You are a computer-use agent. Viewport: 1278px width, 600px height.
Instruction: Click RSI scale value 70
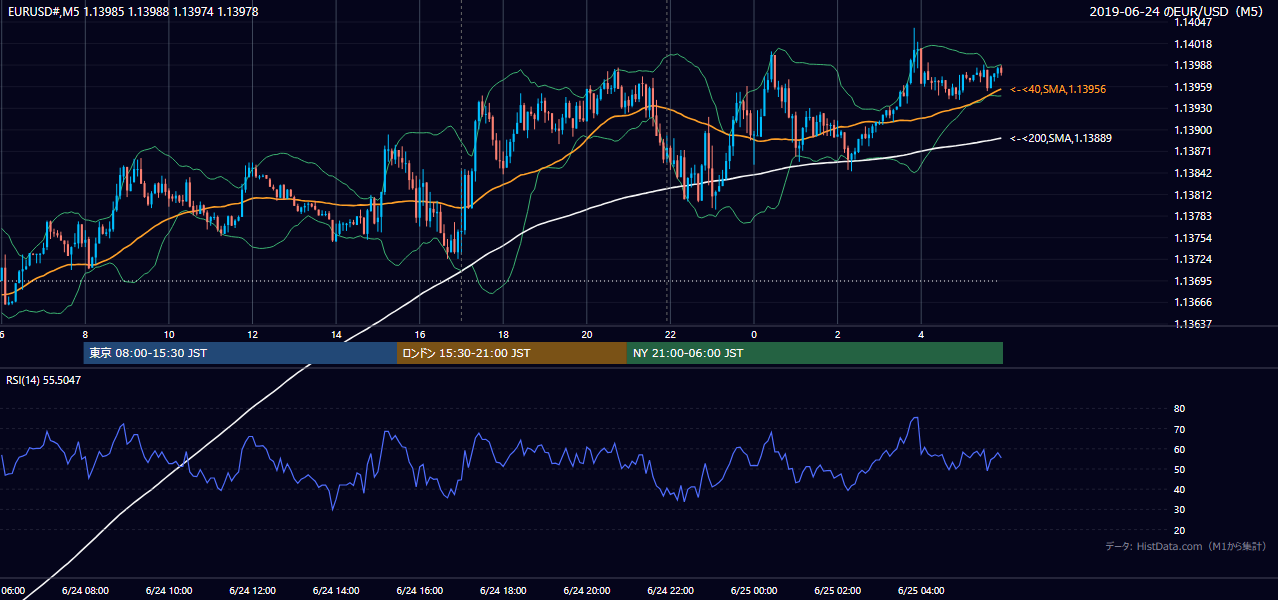tap(1179, 429)
